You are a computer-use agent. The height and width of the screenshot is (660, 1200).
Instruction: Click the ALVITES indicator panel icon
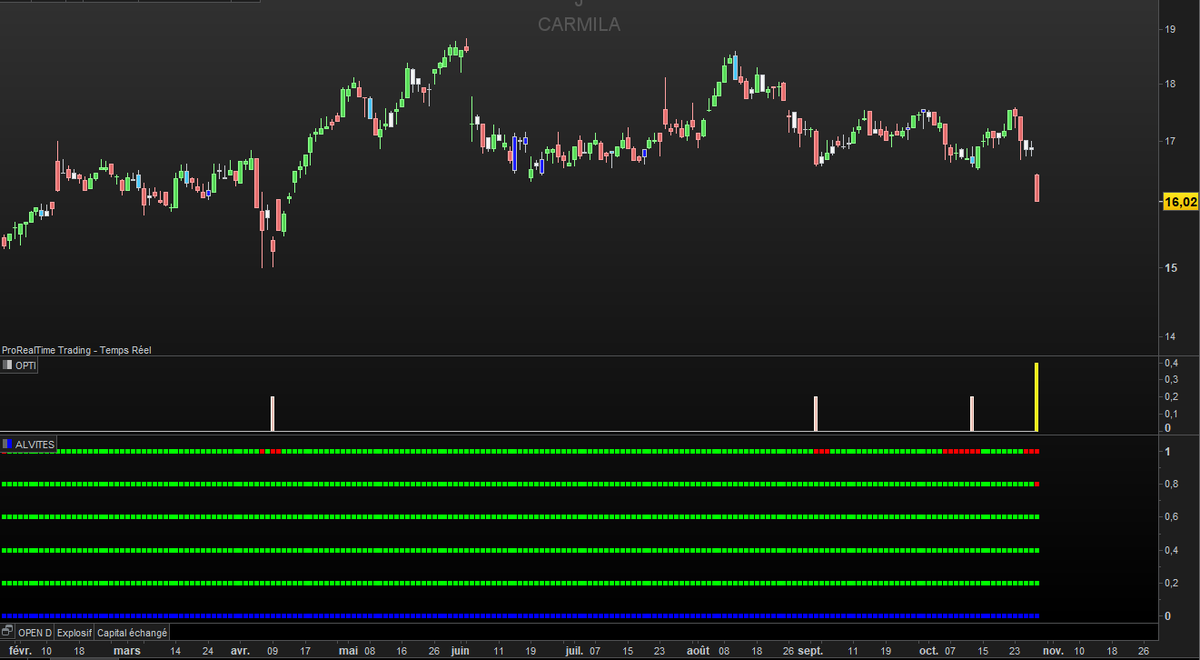pyautogui.click(x=8, y=443)
